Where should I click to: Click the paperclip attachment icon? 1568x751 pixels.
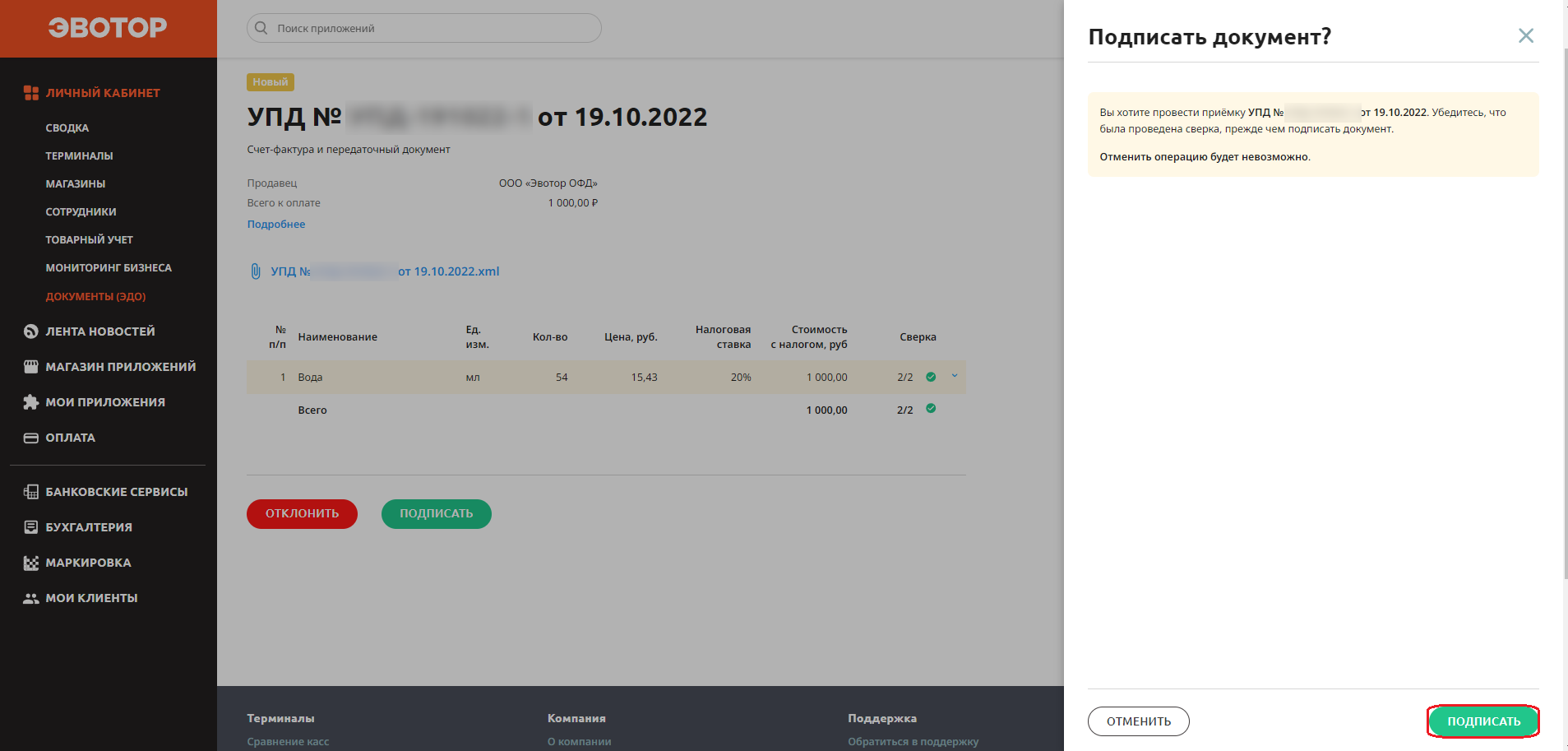pyautogui.click(x=256, y=271)
